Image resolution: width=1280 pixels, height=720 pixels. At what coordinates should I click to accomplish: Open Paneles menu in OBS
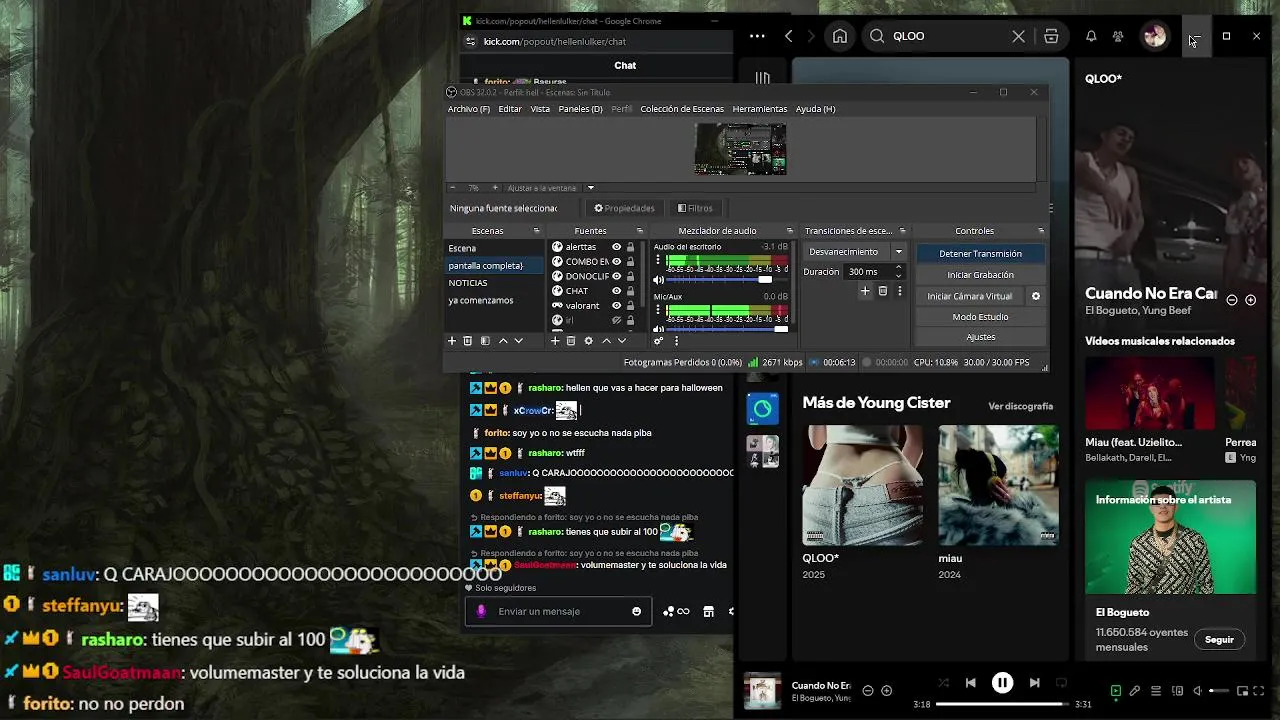[580, 109]
